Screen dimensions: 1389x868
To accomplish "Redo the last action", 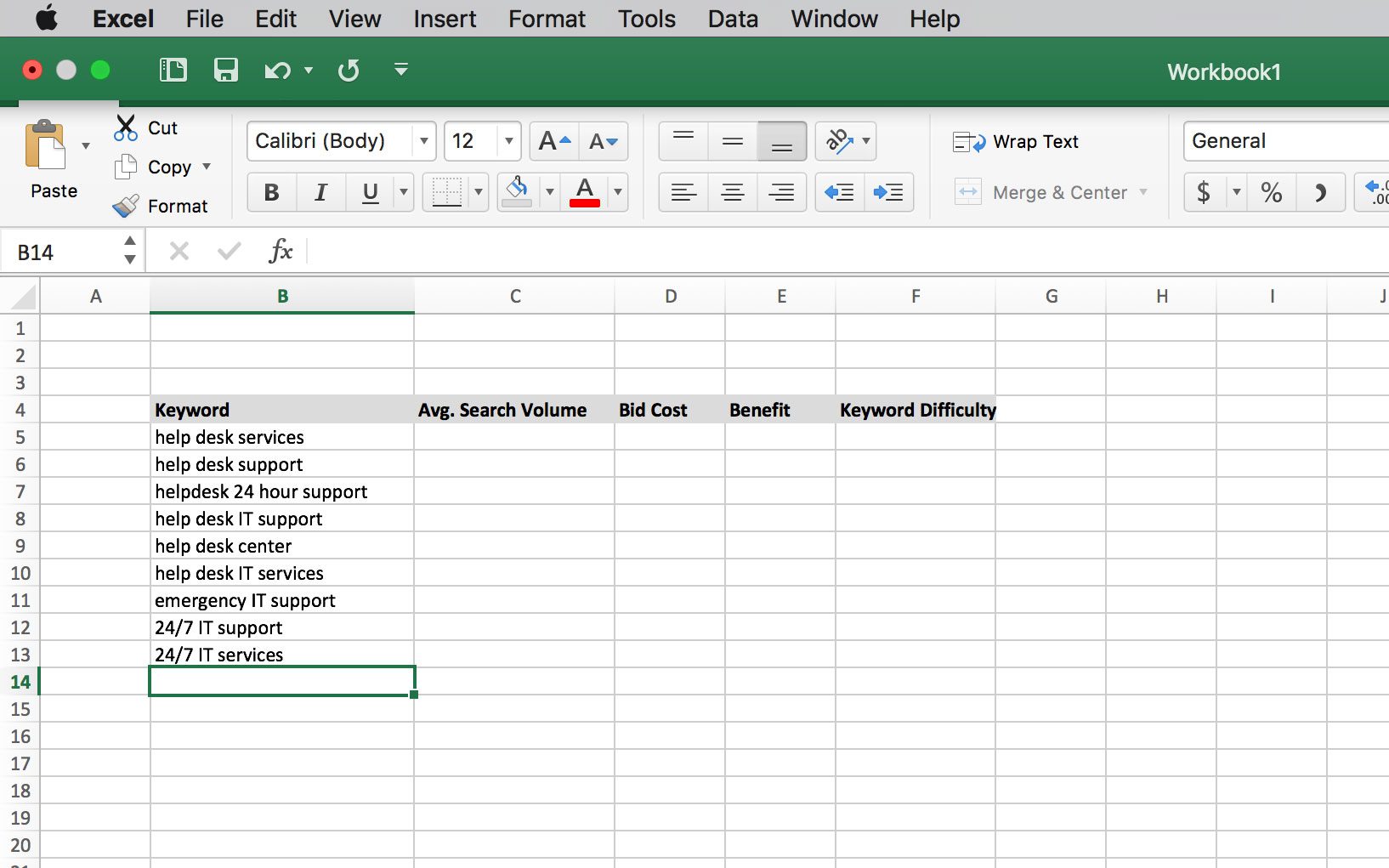I will (349, 71).
